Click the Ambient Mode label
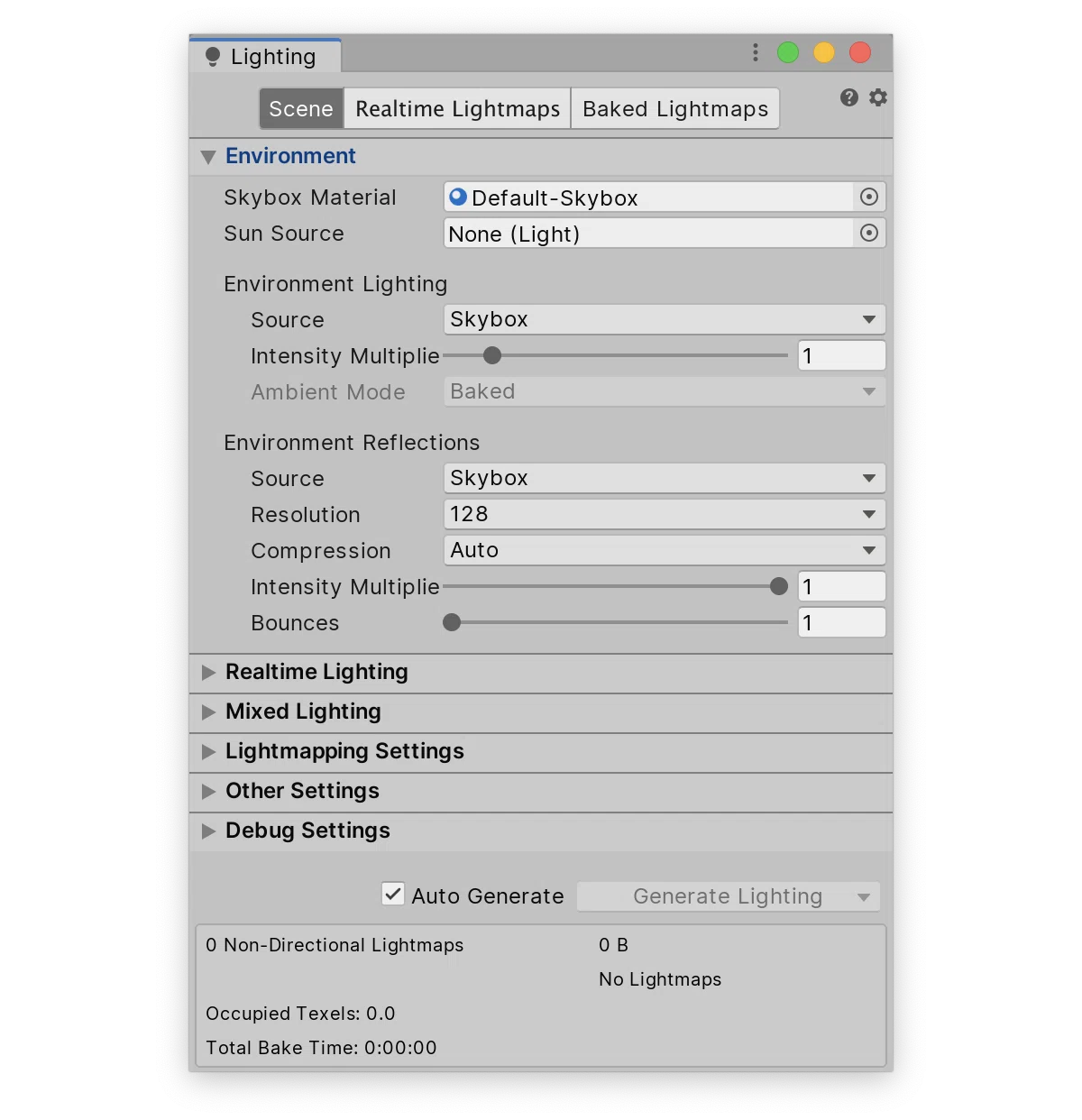 [328, 392]
